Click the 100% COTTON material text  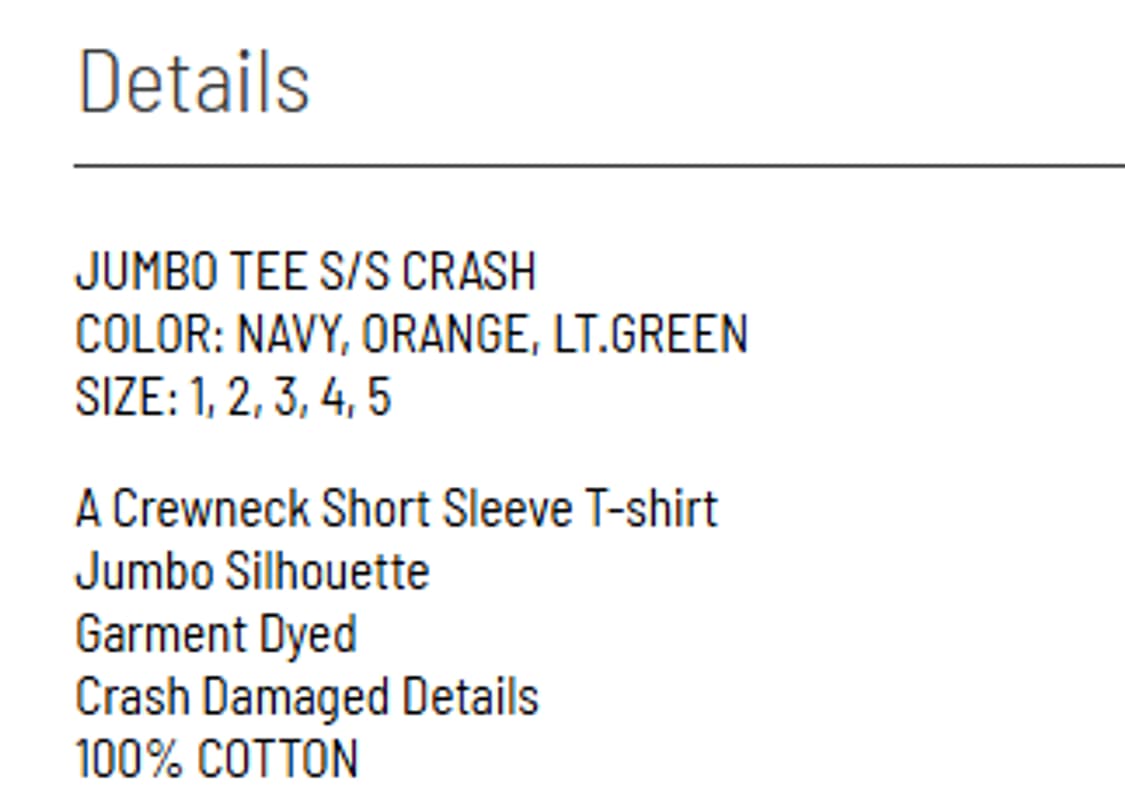click(x=216, y=759)
